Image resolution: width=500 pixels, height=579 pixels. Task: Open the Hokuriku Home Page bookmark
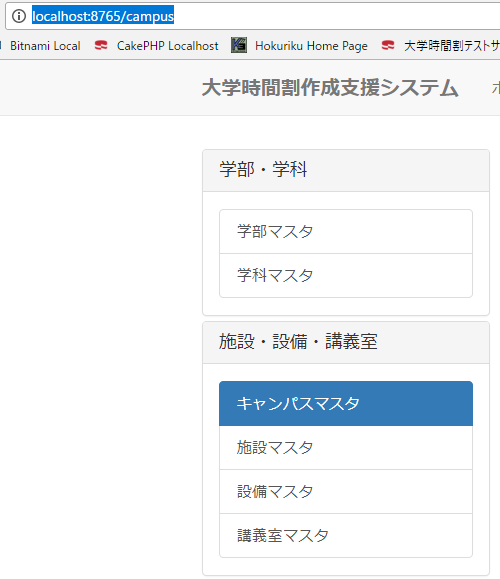[311, 46]
